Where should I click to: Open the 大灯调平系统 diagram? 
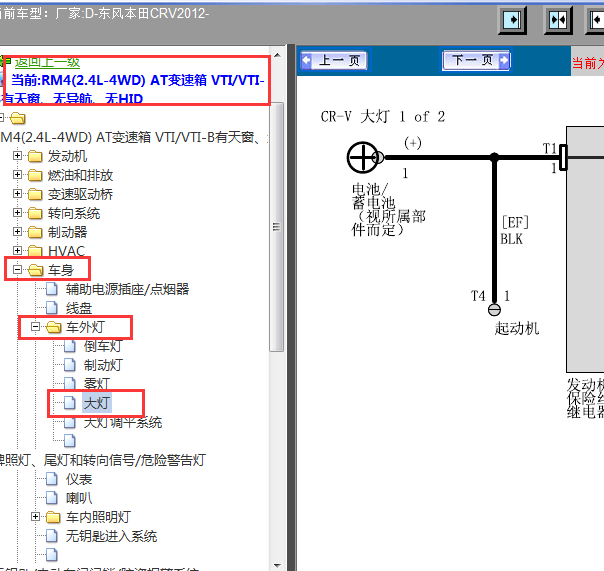[x=123, y=422]
